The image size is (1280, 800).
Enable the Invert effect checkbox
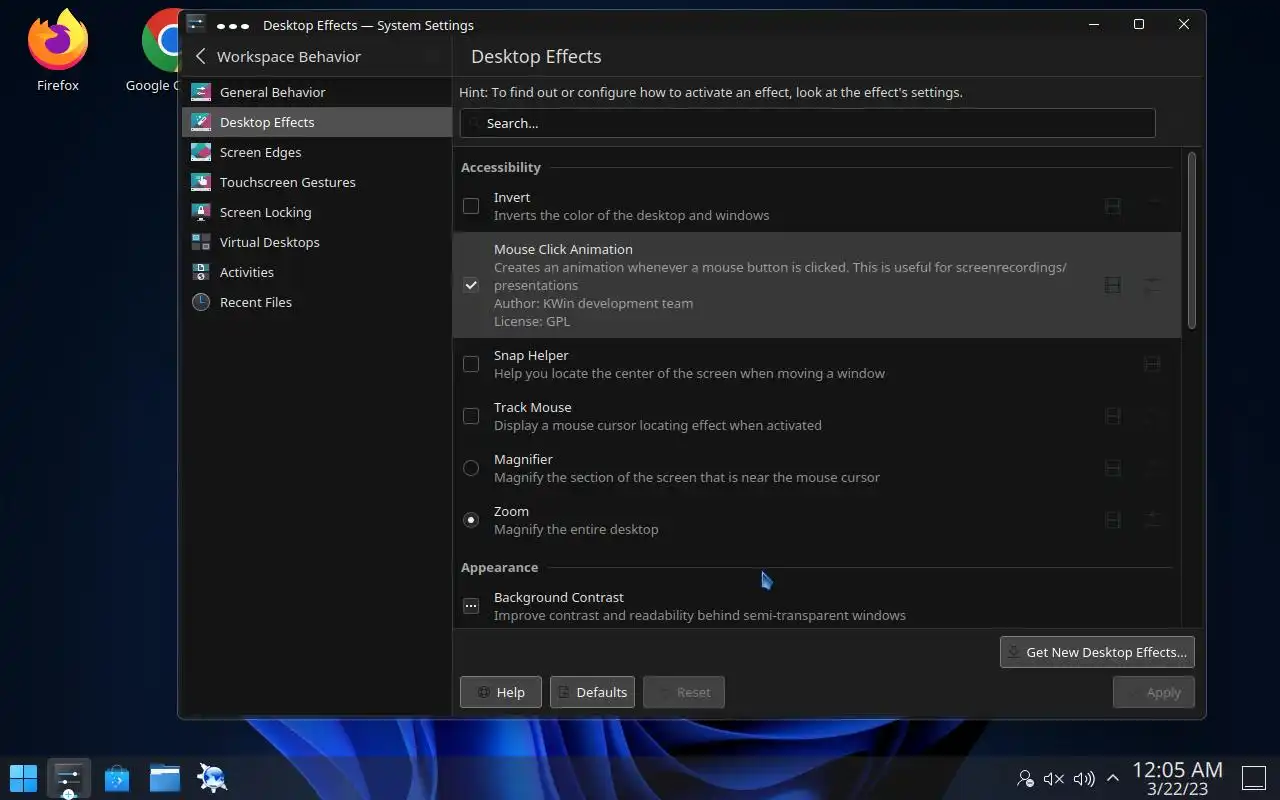[x=471, y=206]
